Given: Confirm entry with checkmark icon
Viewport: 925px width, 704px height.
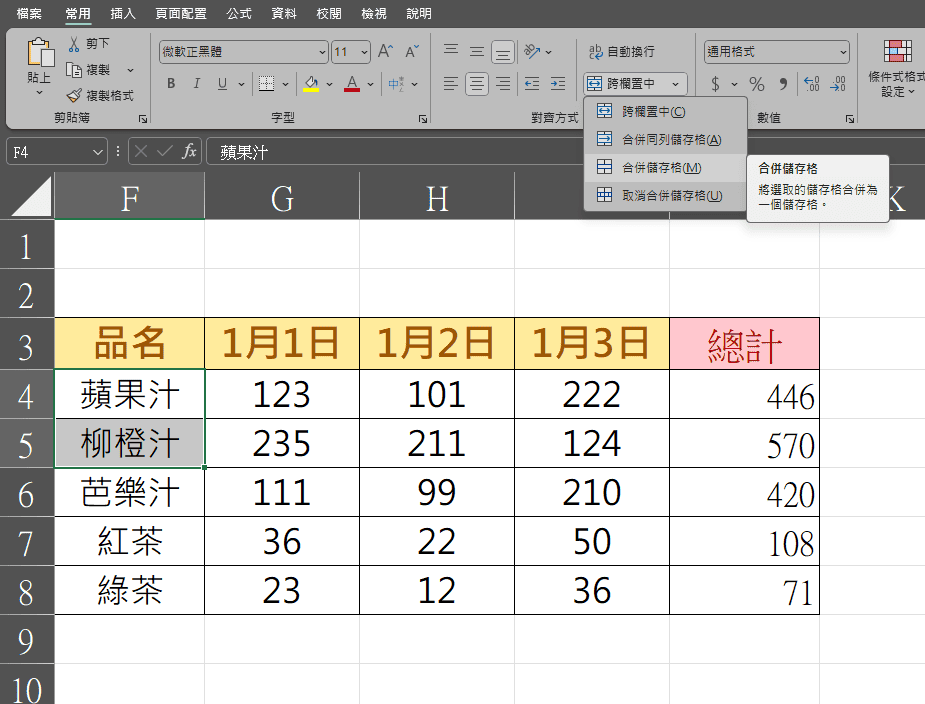Looking at the screenshot, I should [x=165, y=152].
